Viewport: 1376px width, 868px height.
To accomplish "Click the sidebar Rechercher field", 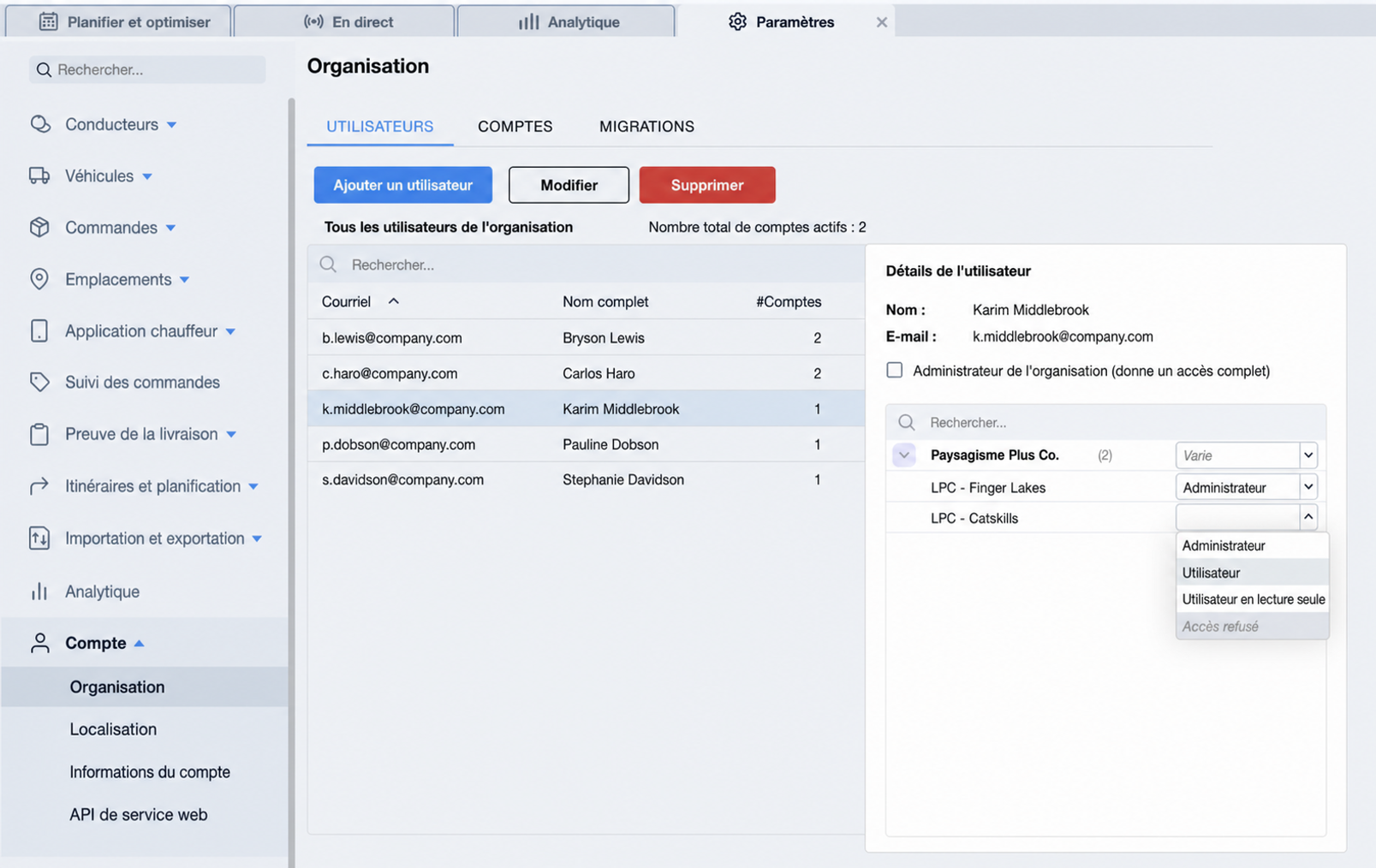I will [x=147, y=70].
